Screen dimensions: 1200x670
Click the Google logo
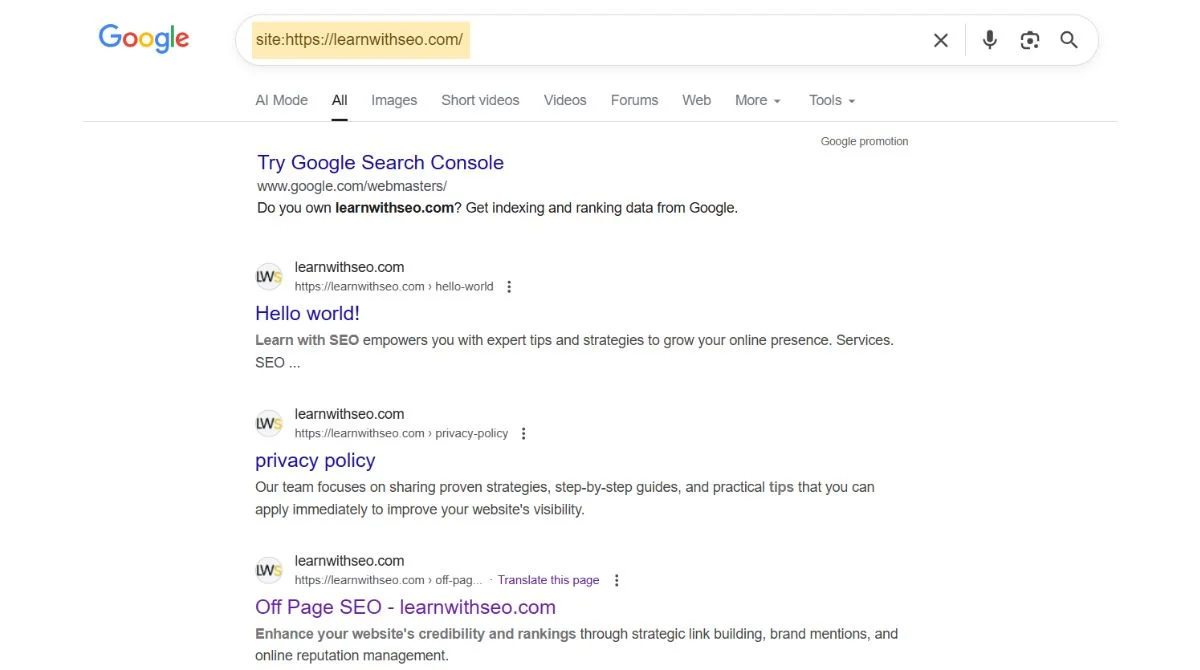144,39
